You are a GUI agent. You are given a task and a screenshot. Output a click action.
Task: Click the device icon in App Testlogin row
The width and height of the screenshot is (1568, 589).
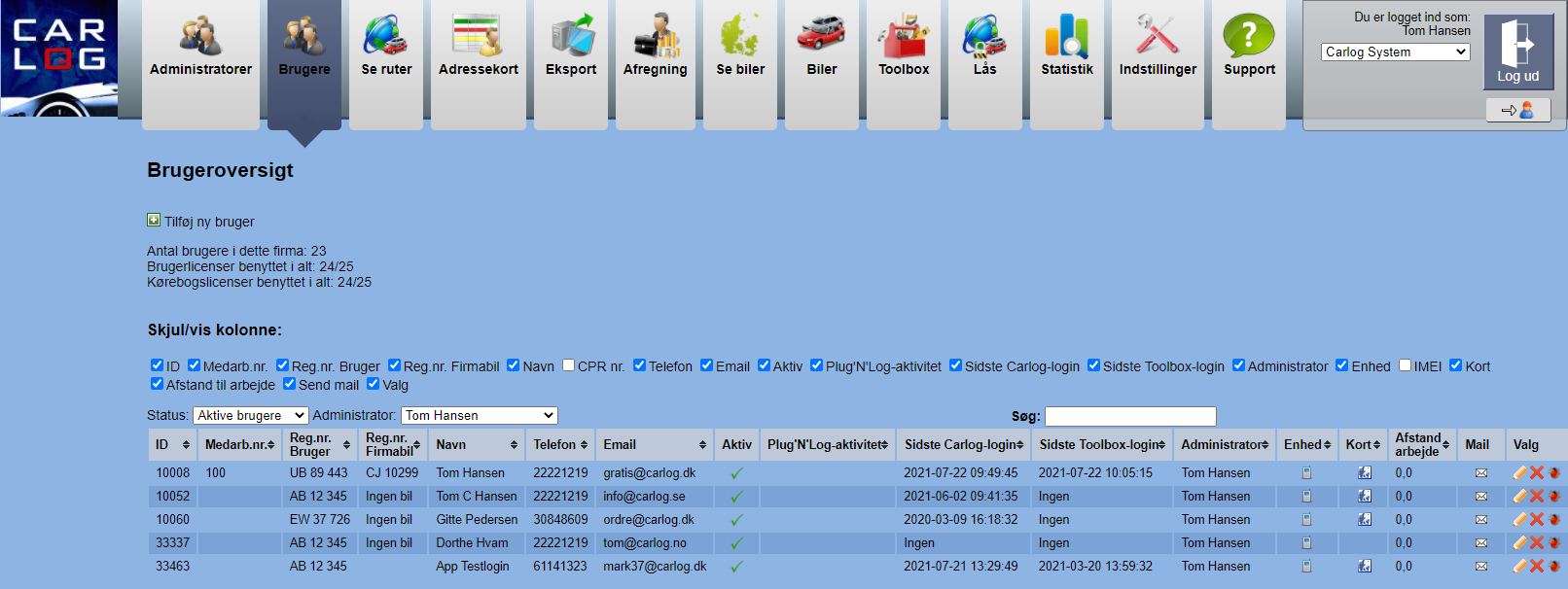coord(1306,567)
